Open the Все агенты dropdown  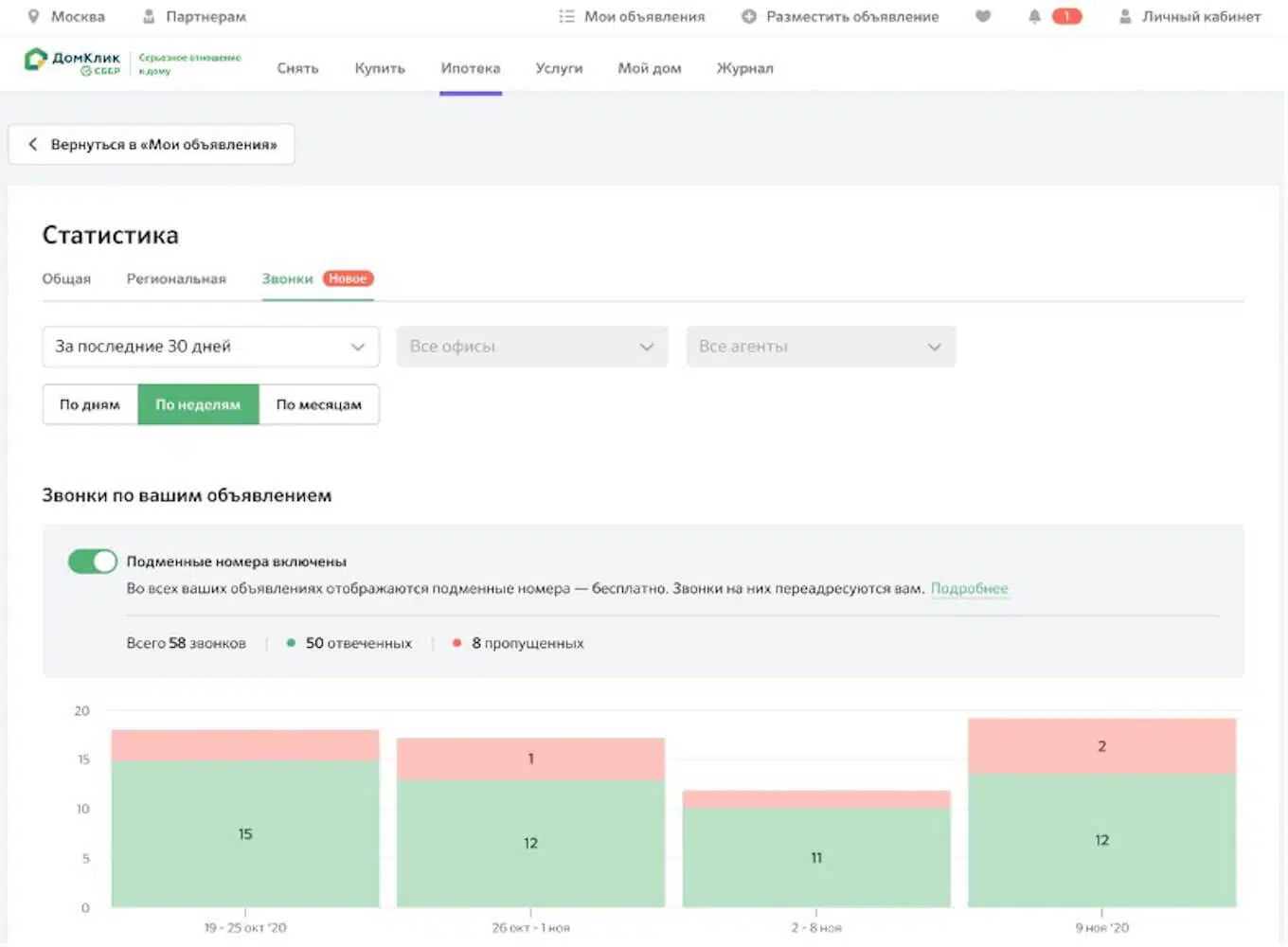821,347
